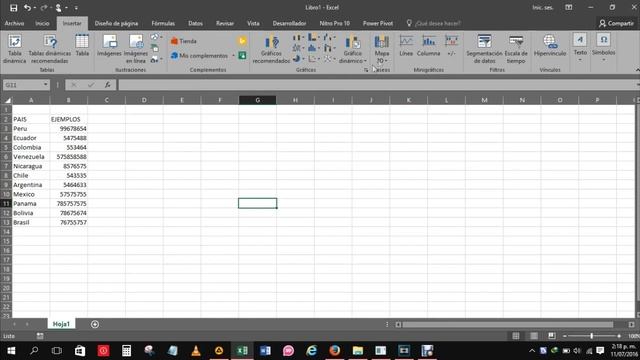Screen dimensions: 640x360
Task: Expand the Mis complementos dropdown arrow
Action: click(233, 56)
